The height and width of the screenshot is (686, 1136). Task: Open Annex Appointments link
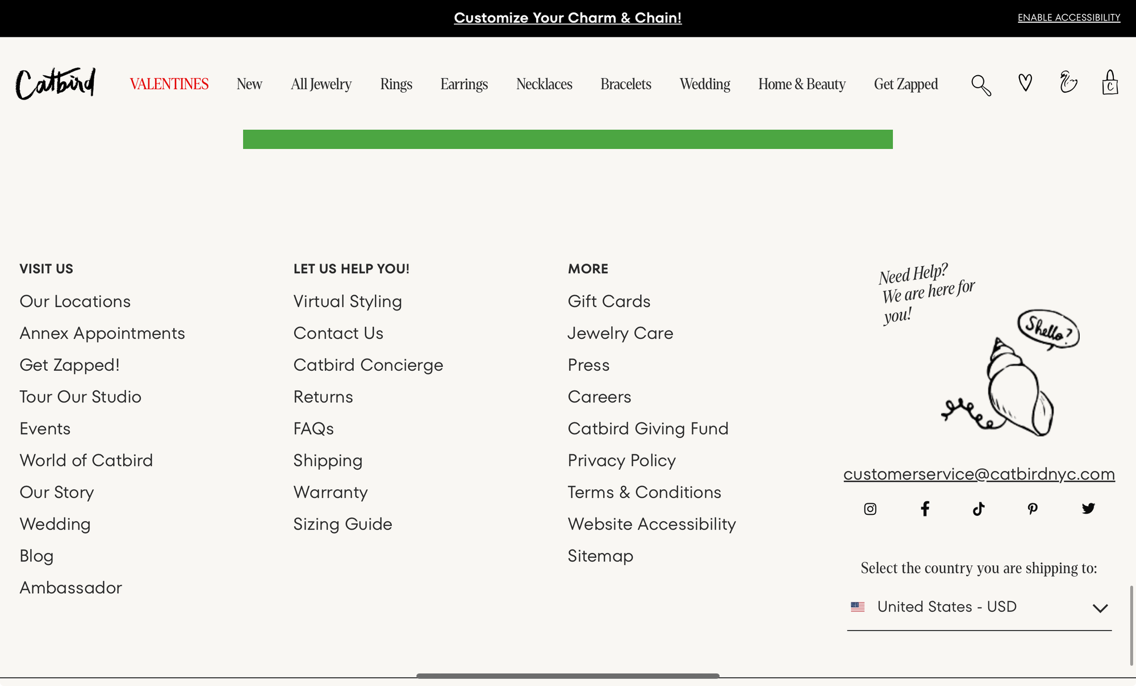point(102,333)
